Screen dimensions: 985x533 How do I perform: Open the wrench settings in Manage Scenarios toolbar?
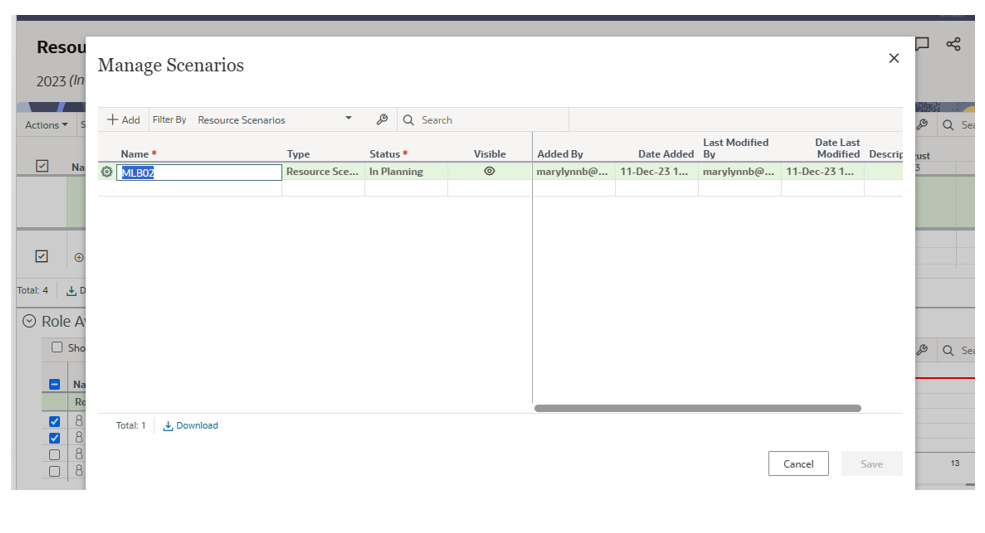point(382,120)
